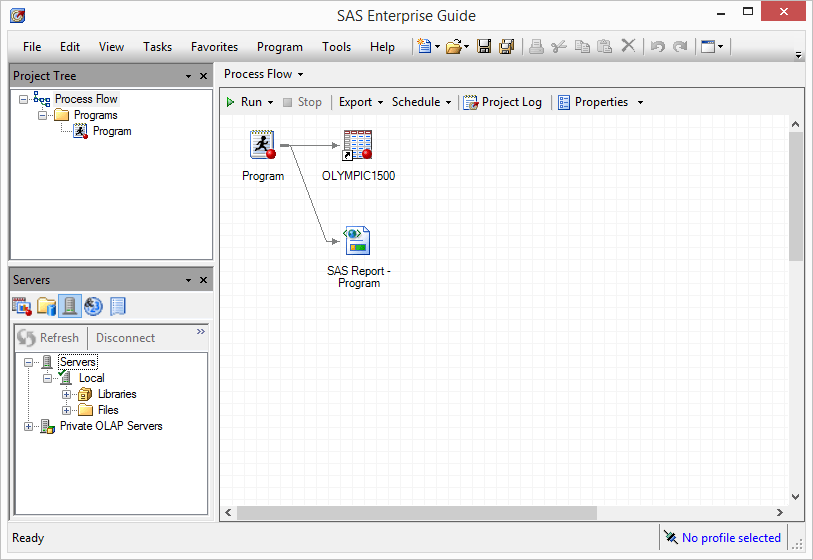The width and height of the screenshot is (813, 560).
Task: Click the workspace layout window icon
Action: (708, 47)
